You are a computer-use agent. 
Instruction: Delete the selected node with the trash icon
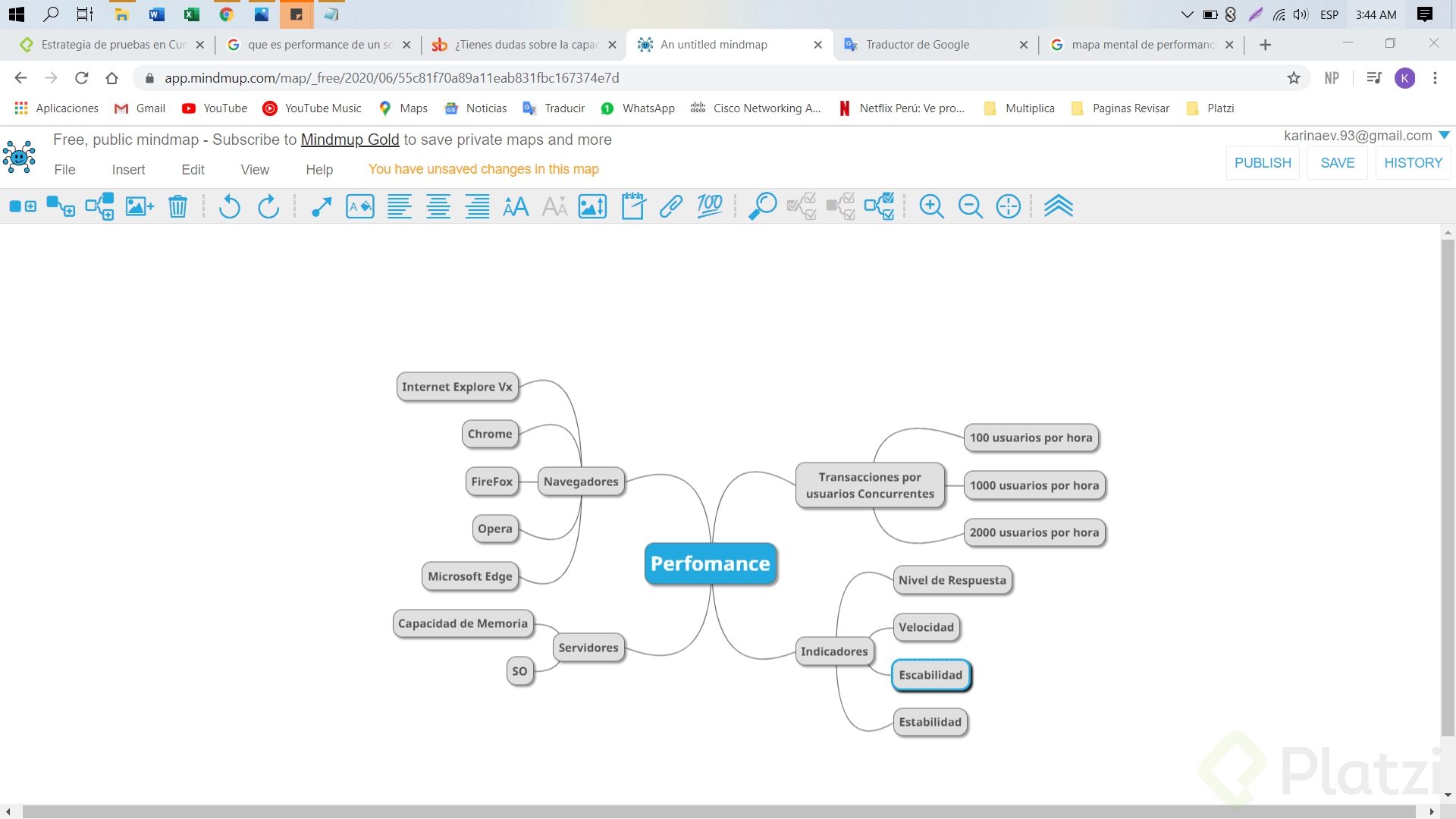(177, 206)
